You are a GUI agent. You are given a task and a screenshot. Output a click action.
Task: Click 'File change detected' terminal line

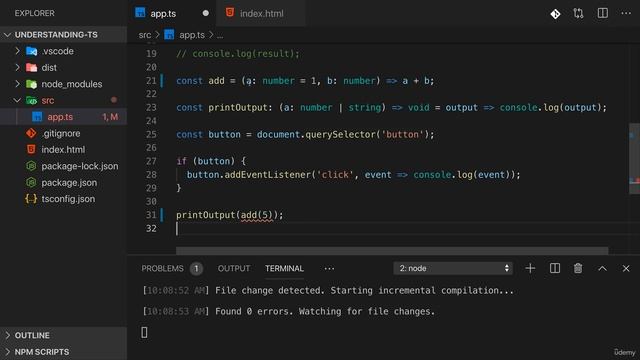pos(328,291)
